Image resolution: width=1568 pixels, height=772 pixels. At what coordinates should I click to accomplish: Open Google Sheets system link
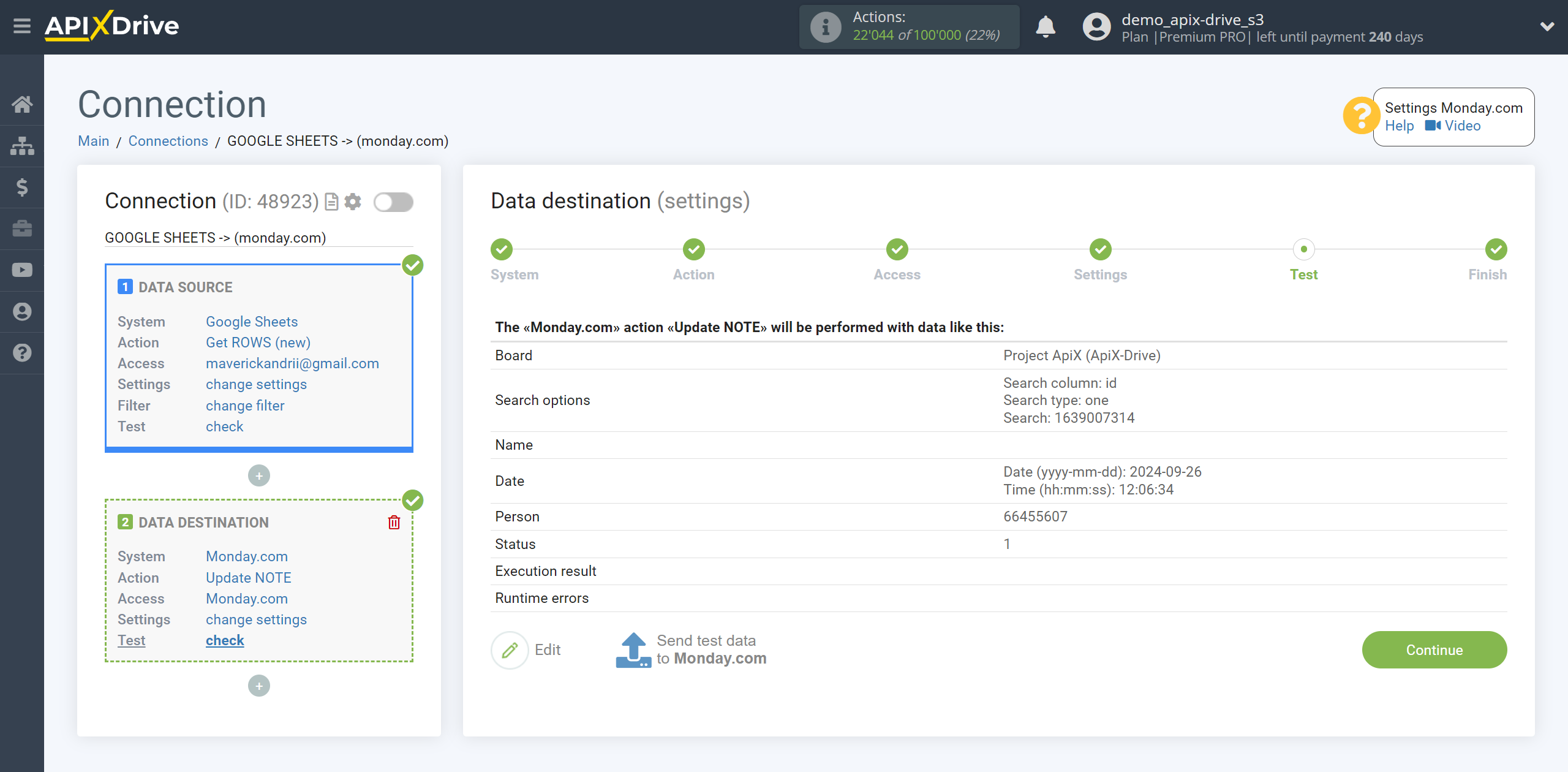coord(252,322)
